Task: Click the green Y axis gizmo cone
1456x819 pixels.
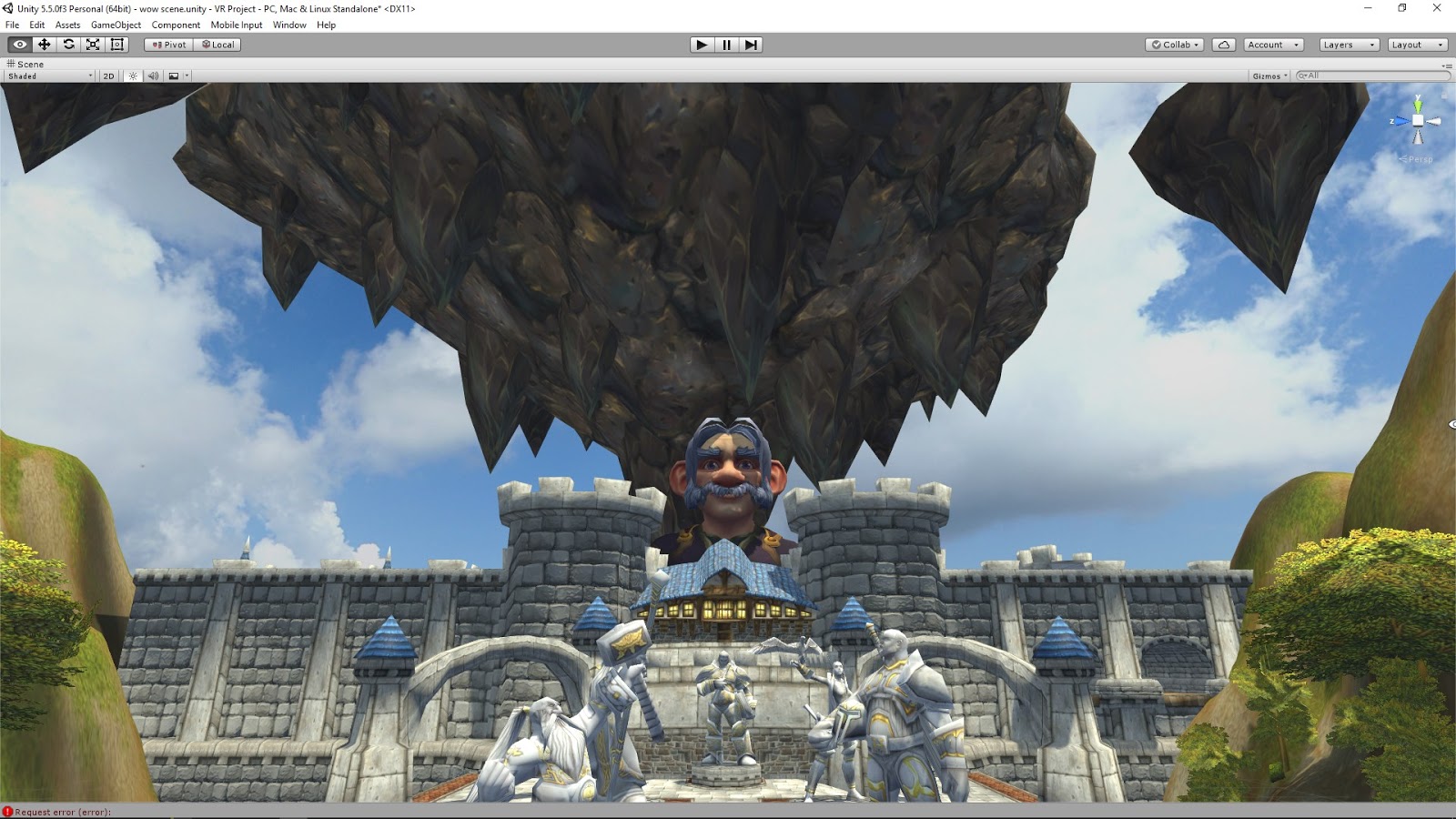Action: [1418, 106]
